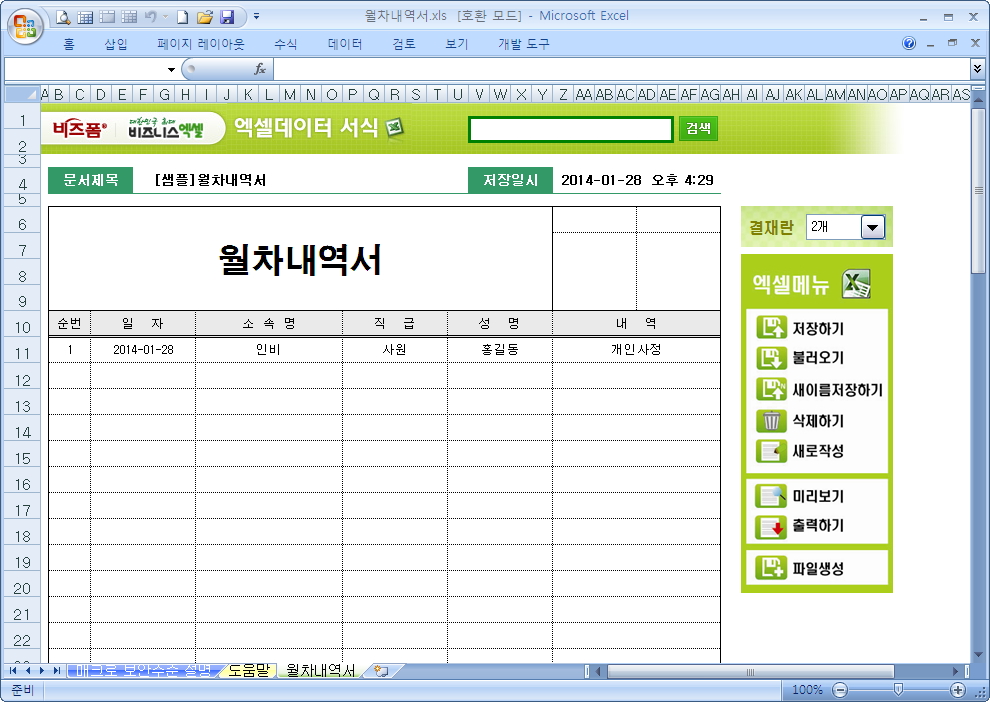This screenshot has width=990, height=702.
Task: Click the Save floppy disk icon
Action: point(227,17)
